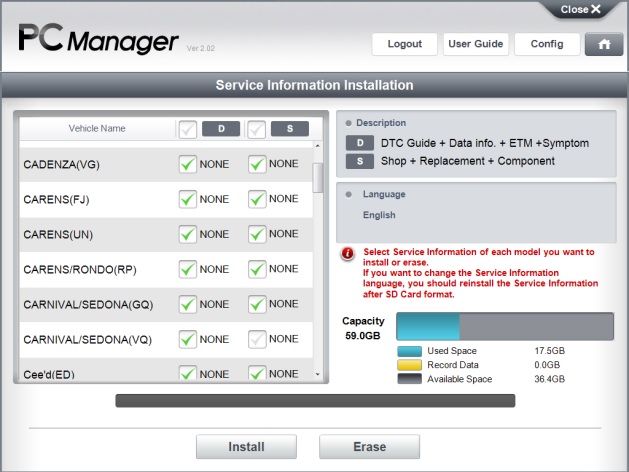The width and height of the screenshot is (629, 472).
Task: Click the English language value
Action: [379, 215]
